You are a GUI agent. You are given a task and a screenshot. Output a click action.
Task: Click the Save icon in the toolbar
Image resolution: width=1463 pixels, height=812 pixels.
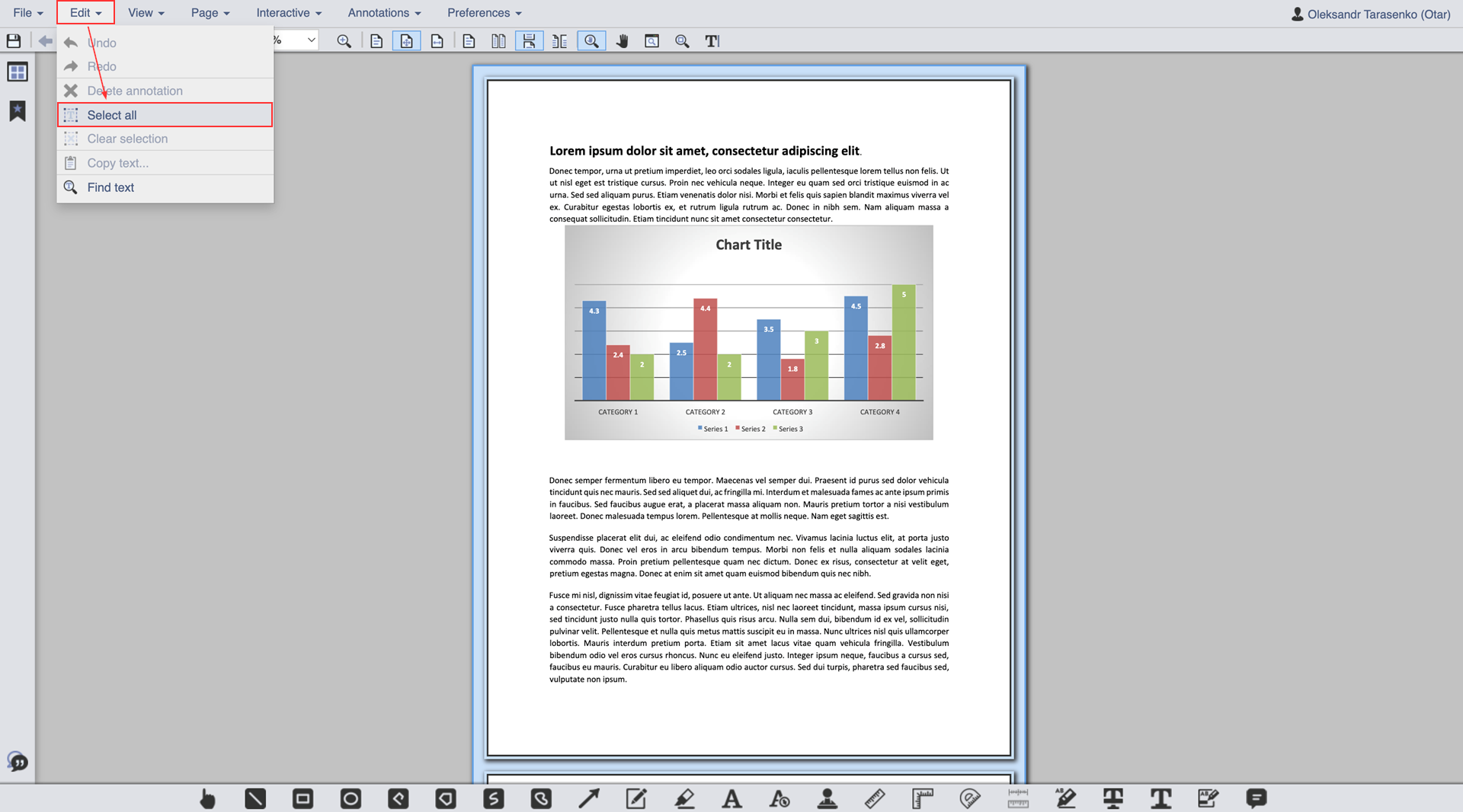(x=14, y=41)
